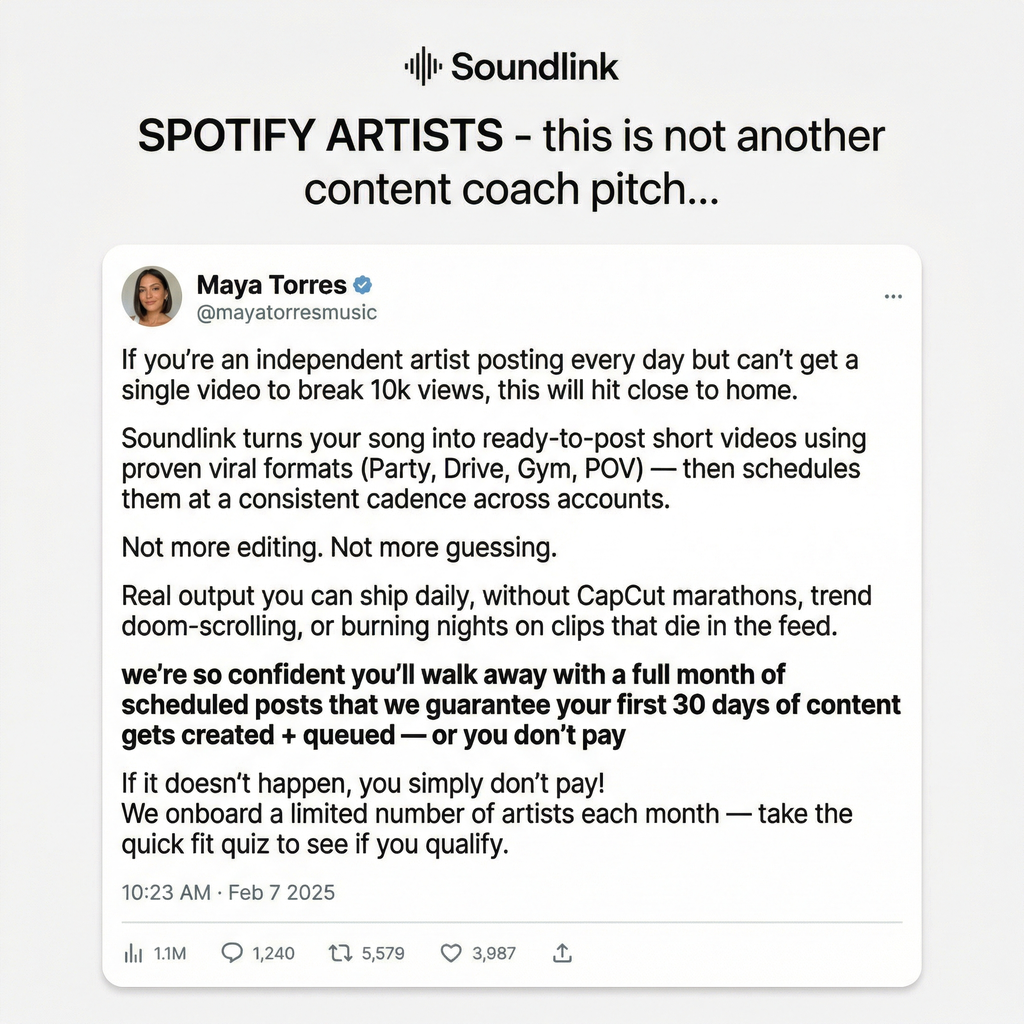This screenshot has width=1024, height=1024.
Task: Click the 1,240 replies count
Action: pos(274,953)
